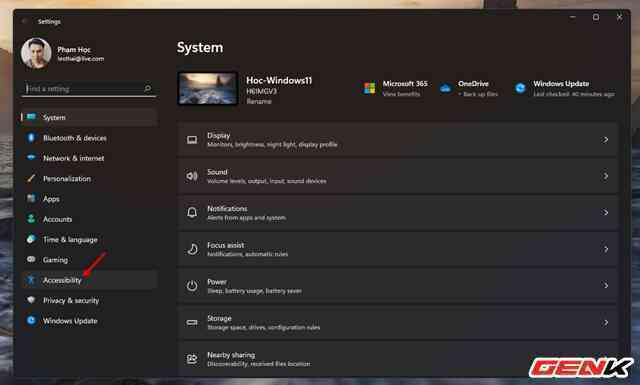Click the Microsoft 365 logo icon

[369, 88]
